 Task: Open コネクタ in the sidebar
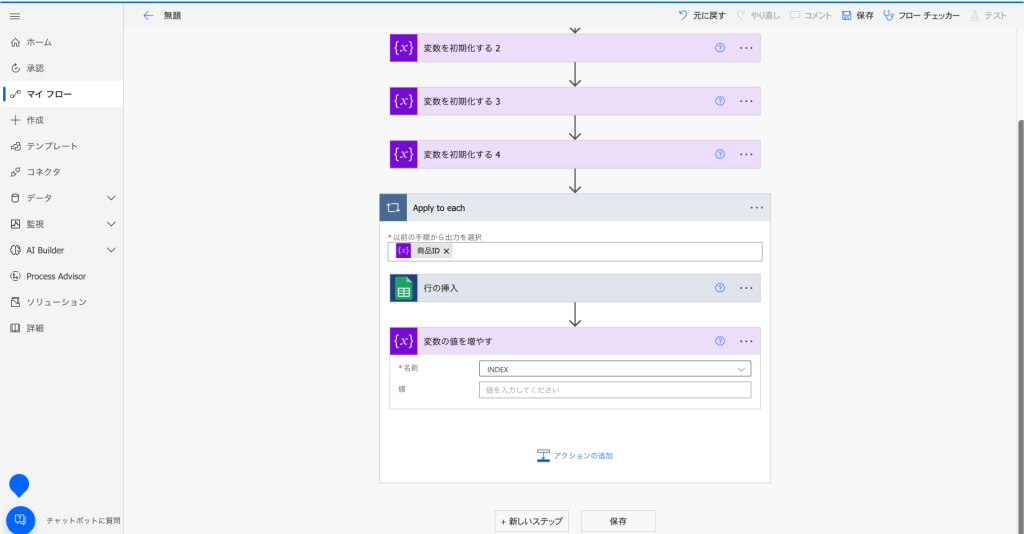point(61,172)
